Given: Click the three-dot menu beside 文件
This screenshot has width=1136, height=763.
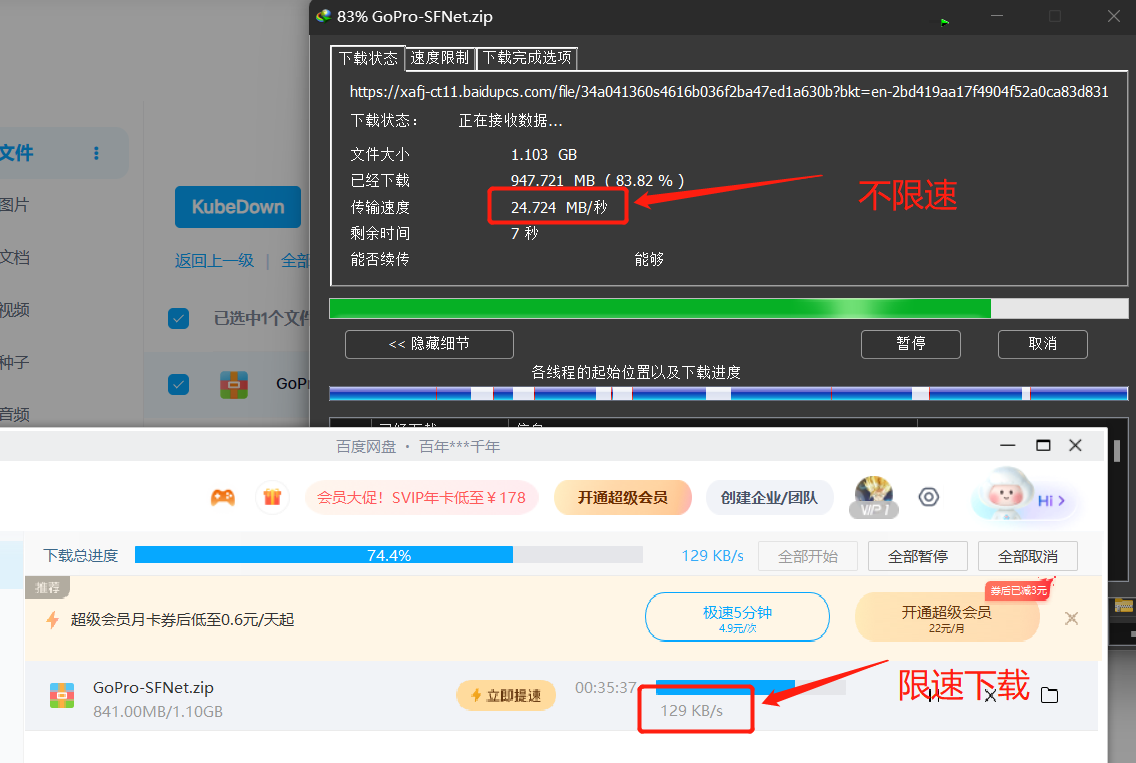Looking at the screenshot, I should 96,153.
